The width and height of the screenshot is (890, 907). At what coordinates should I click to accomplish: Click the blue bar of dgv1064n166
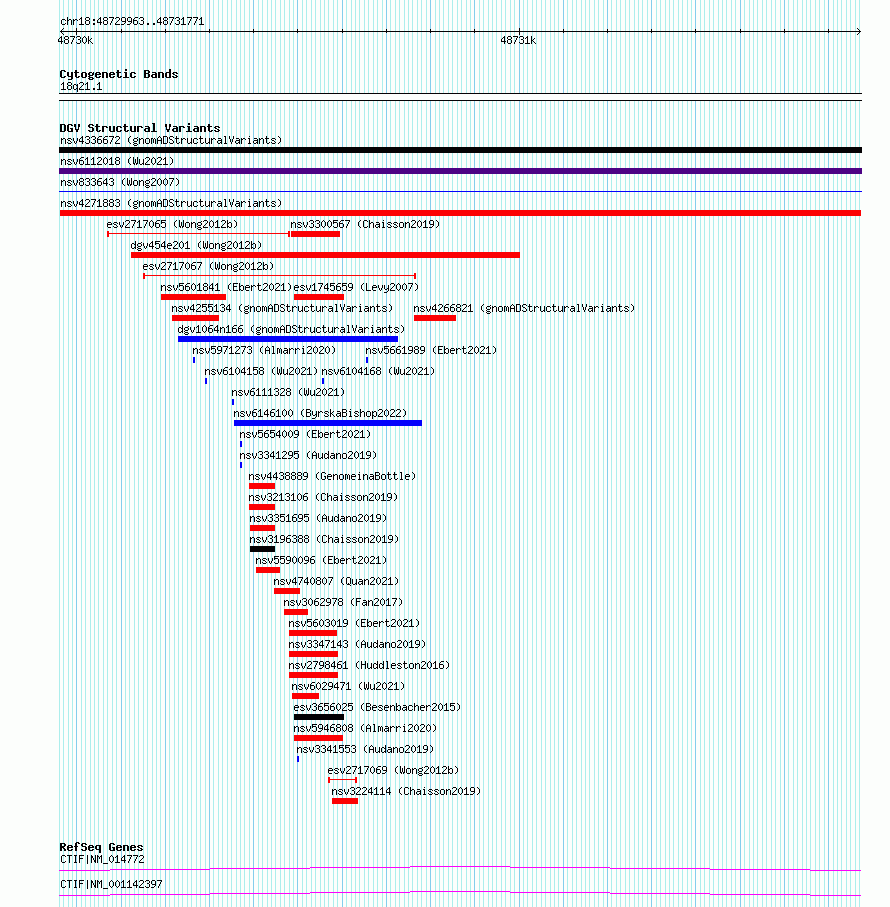tap(288, 339)
